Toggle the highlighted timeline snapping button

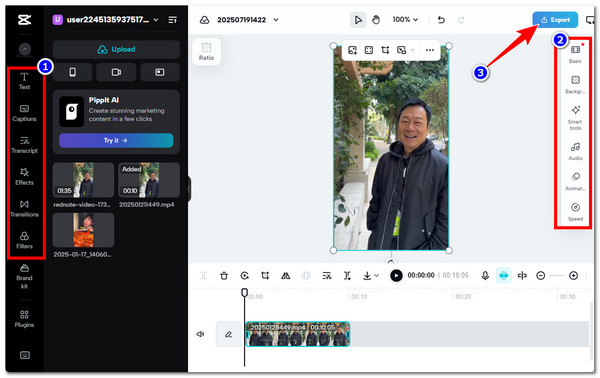504,275
